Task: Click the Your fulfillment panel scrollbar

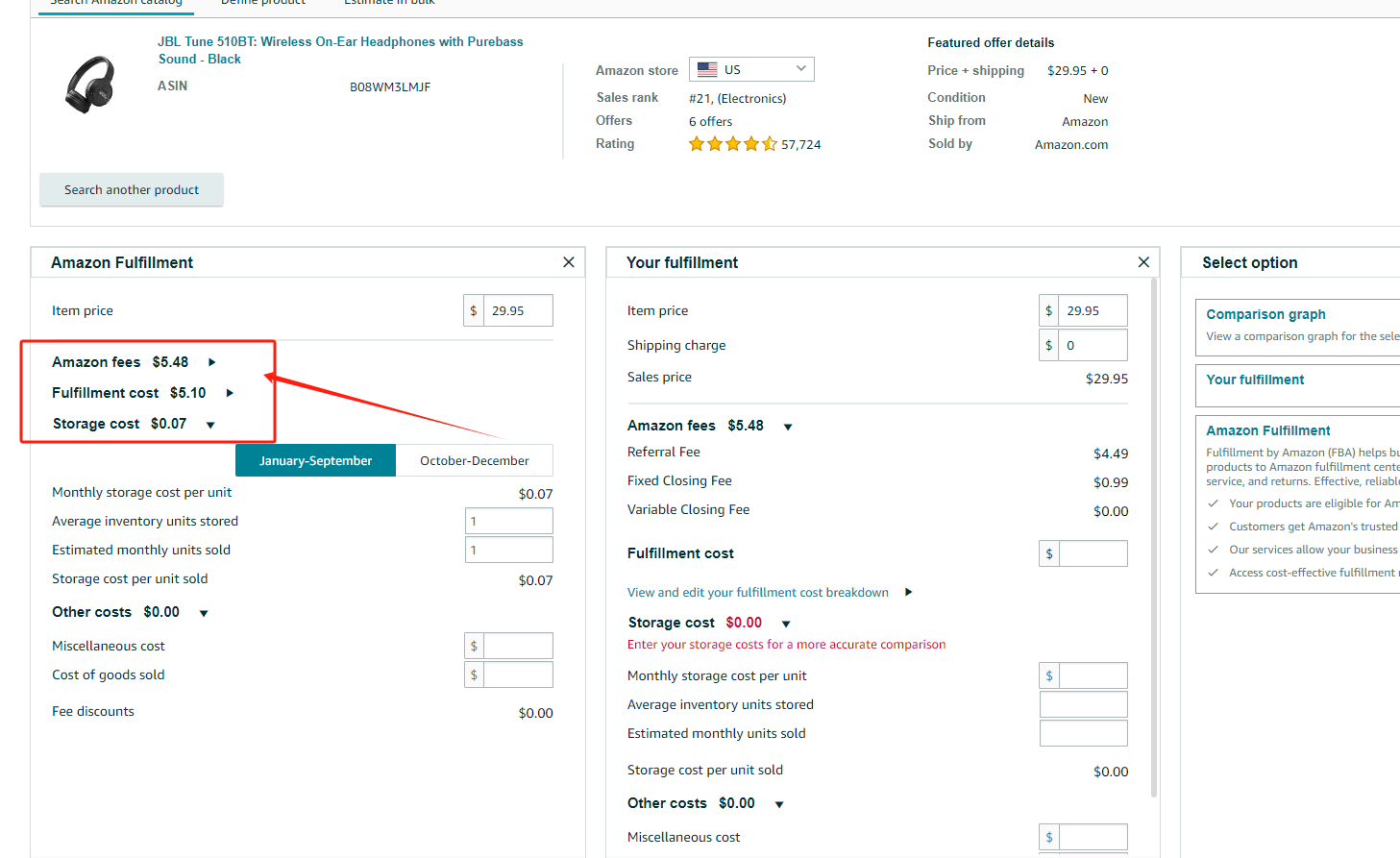Action: coord(1154,538)
